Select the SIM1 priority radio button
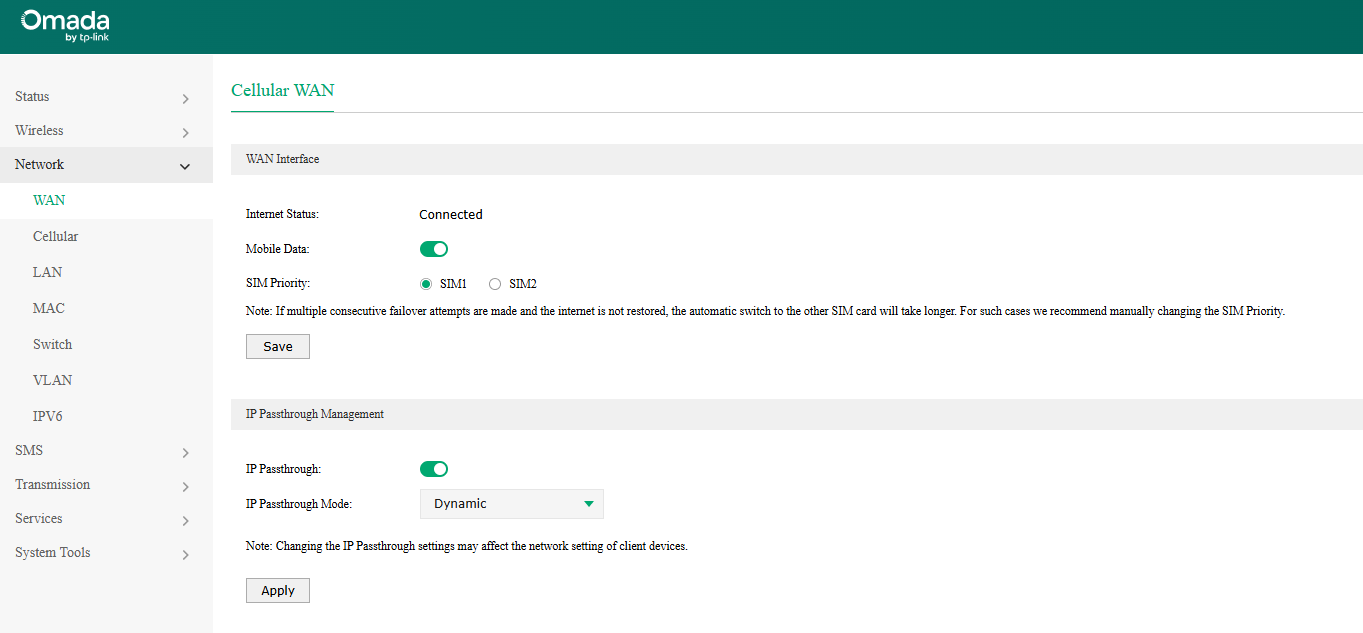This screenshot has height=633, width=1363. [x=425, y=283]
